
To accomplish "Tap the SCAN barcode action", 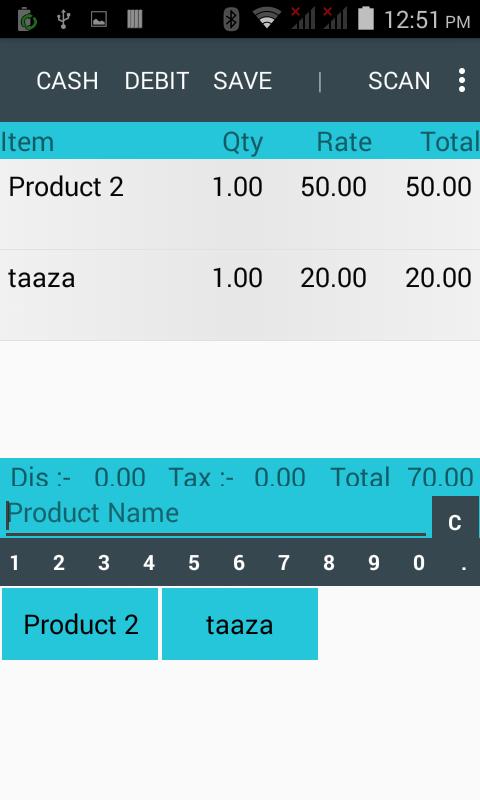I will tap(399, 81).
